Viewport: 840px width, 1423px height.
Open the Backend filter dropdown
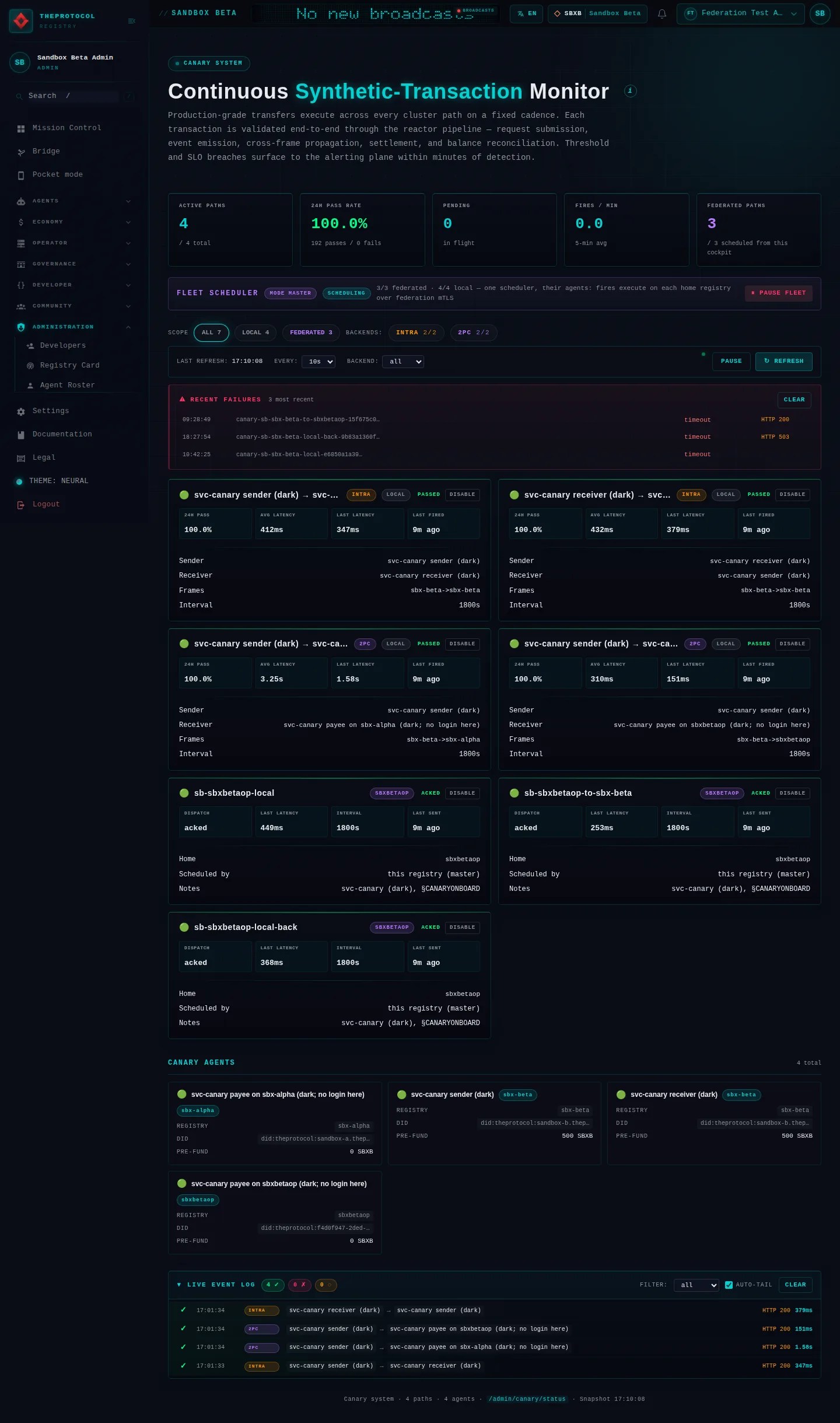(x=403, y=362)
